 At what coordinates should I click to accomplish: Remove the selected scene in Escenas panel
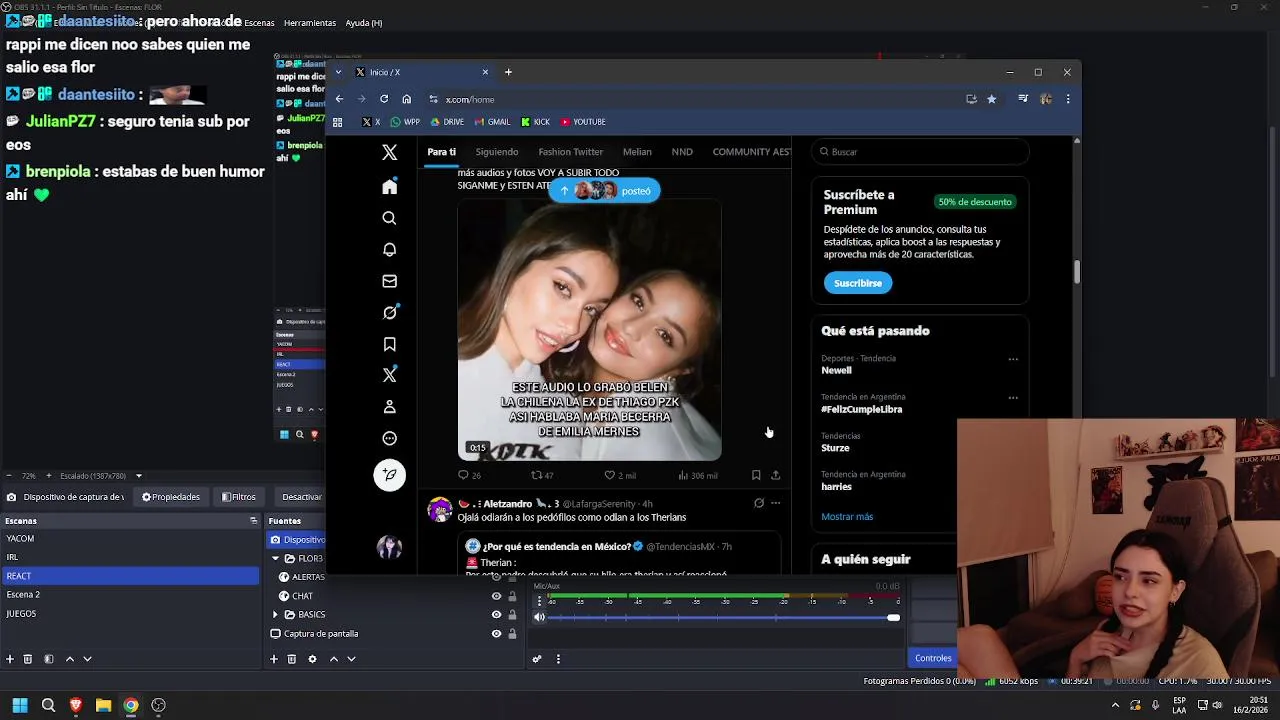coord(28,659)
